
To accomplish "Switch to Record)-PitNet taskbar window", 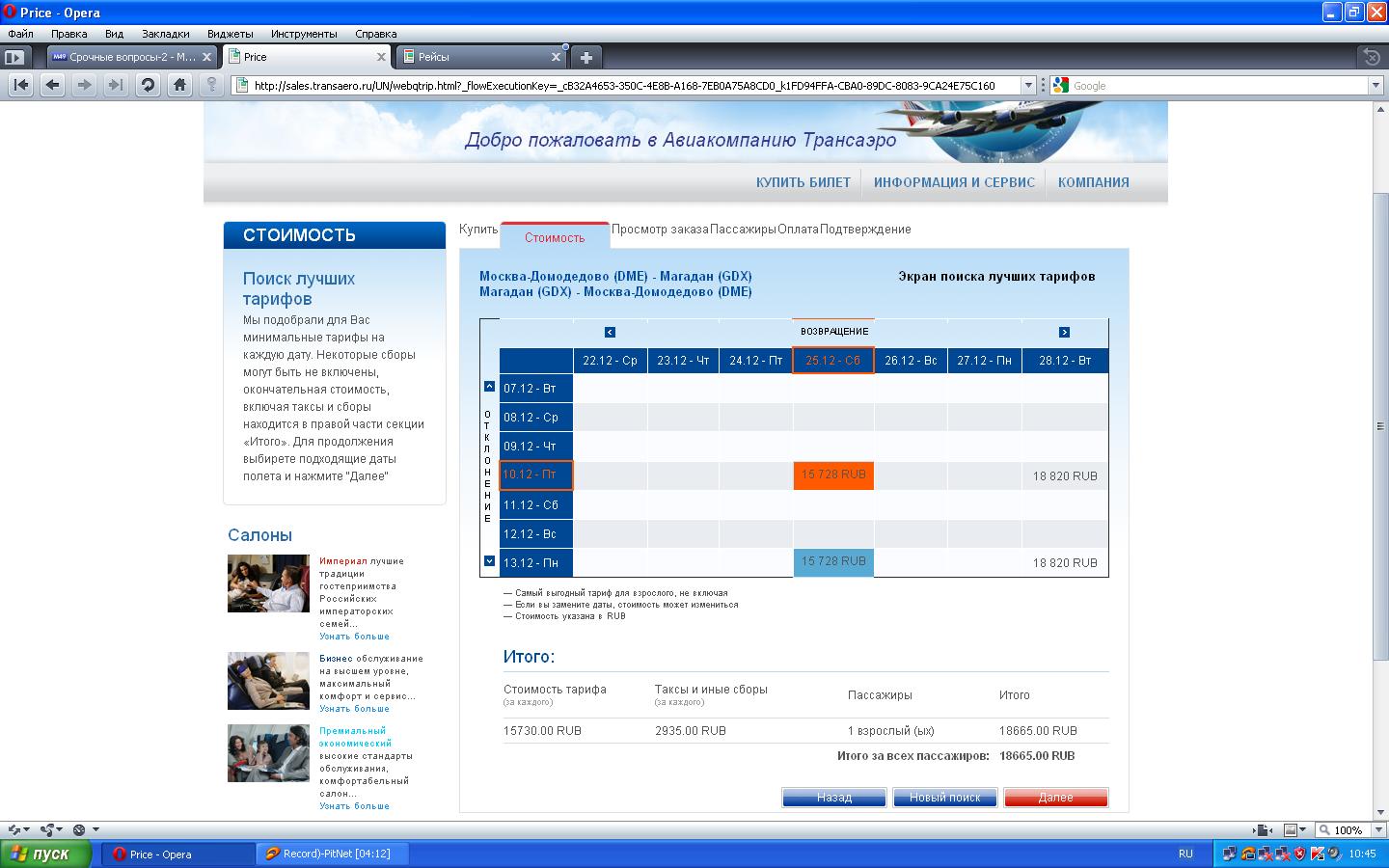I will (x=335, y=854).
